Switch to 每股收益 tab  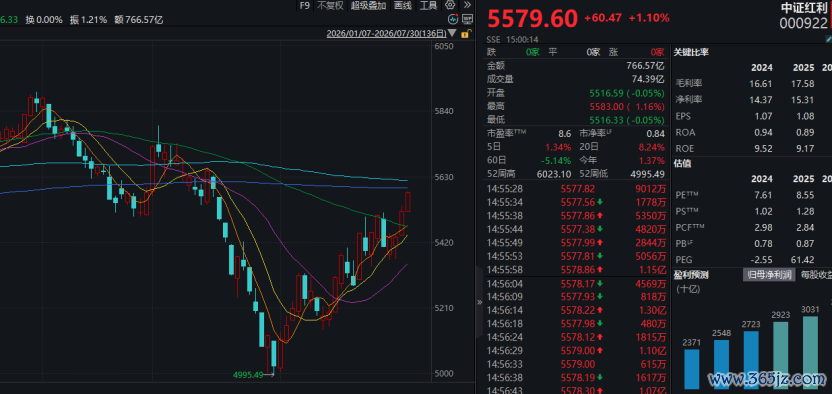[816, 275]
